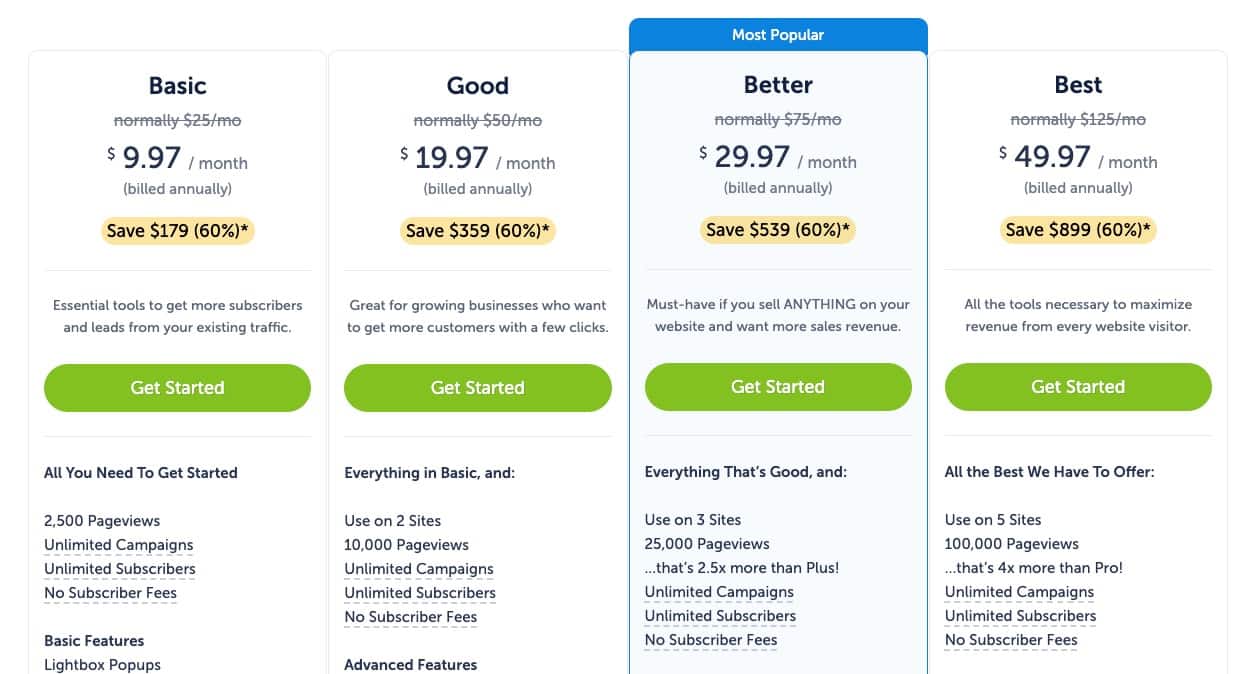Click Get Started under Good plan
This screenshot has height=674, width=1249.
tap(477, 388)
